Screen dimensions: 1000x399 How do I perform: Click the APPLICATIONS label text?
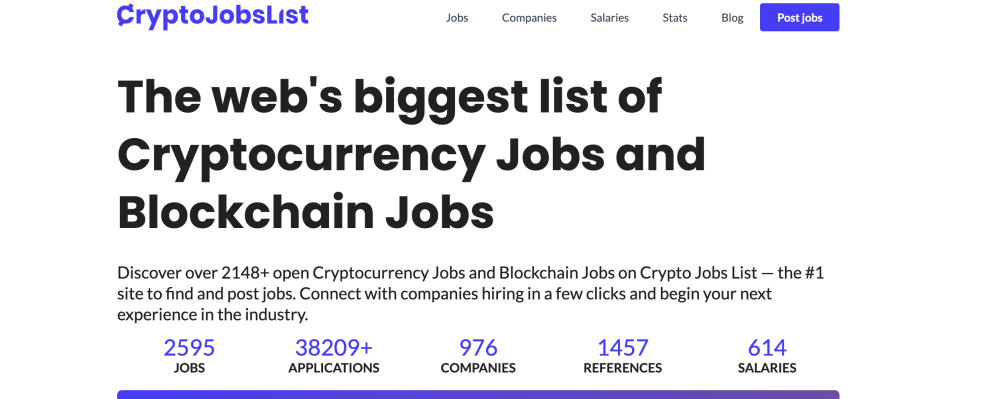pos(334,368)
